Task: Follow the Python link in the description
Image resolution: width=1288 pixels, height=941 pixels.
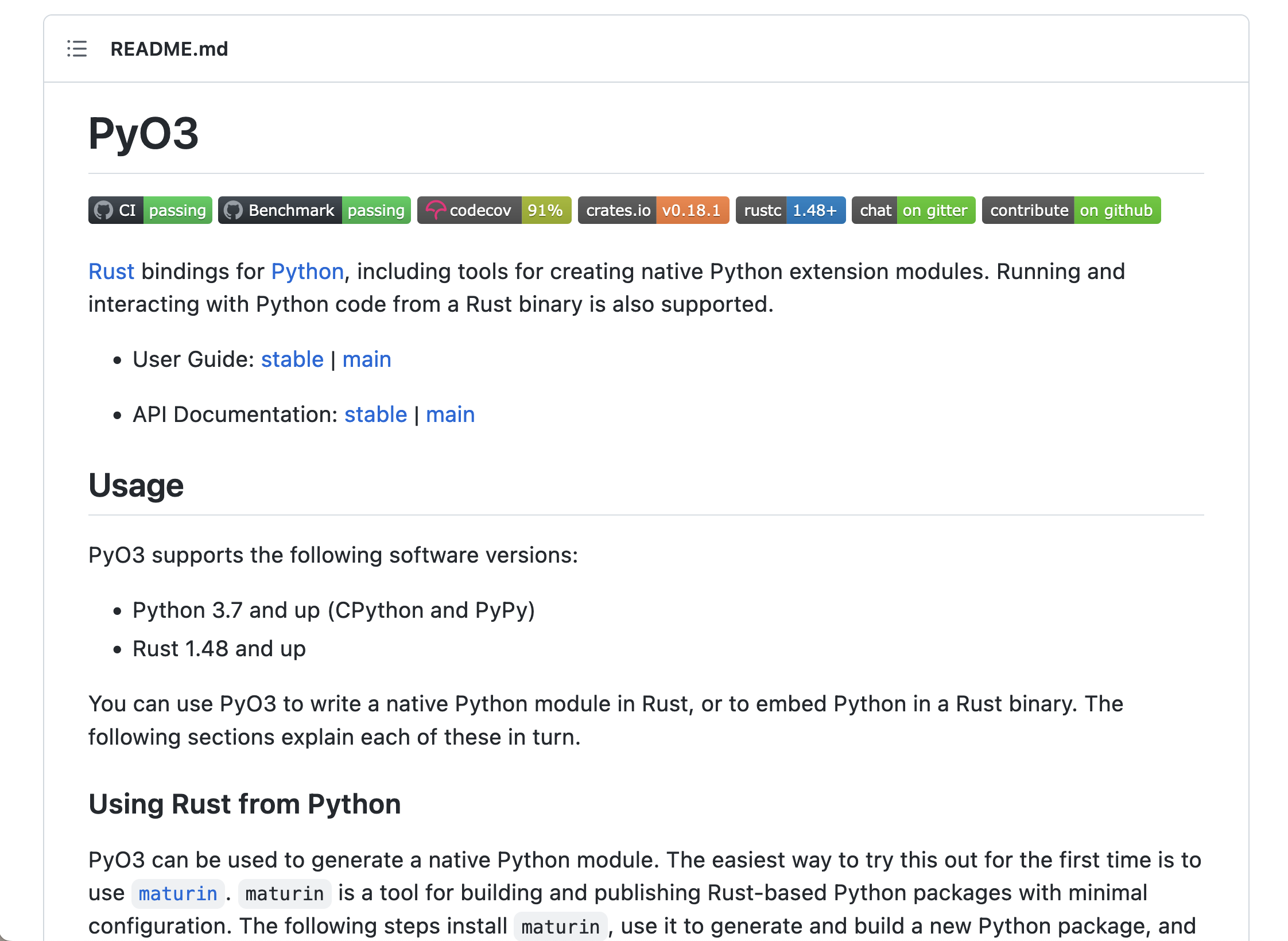Action: coord(307,272)
